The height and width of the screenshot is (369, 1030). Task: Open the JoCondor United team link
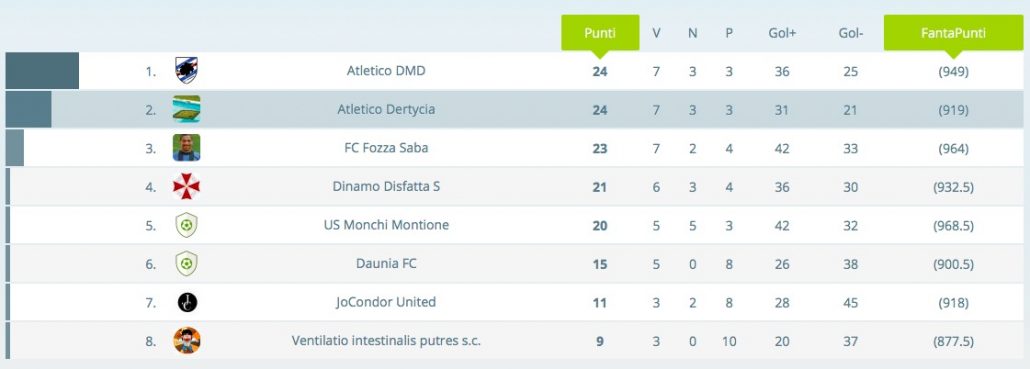pyautogui.click(x=386, y=302)
